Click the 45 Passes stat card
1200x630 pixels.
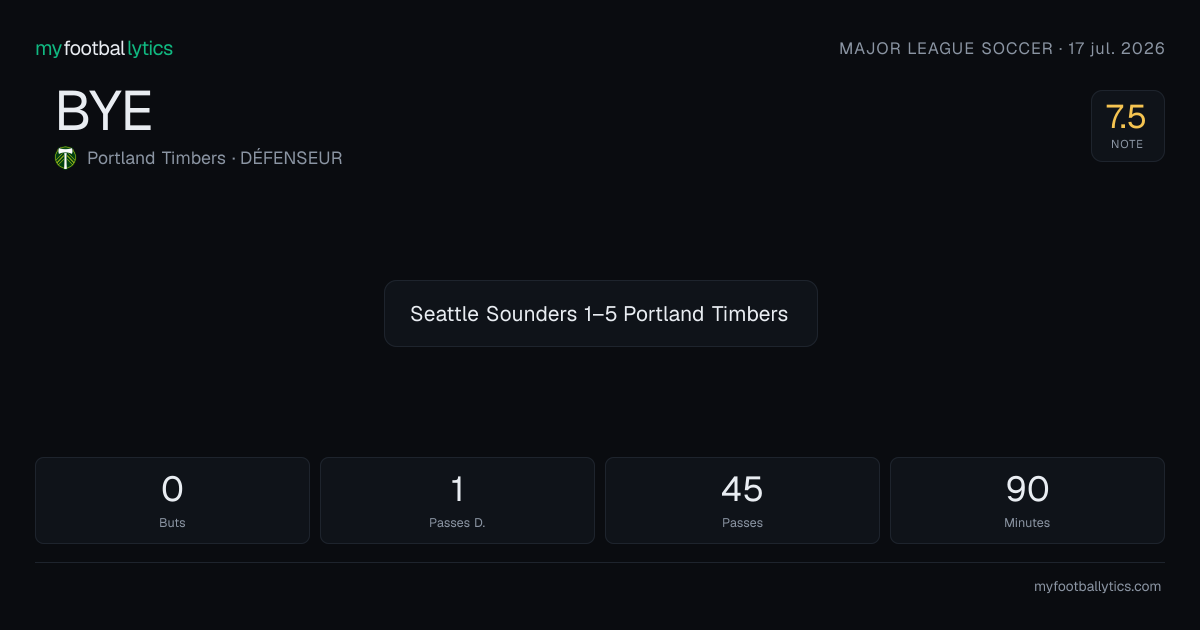tap(742, 500)
